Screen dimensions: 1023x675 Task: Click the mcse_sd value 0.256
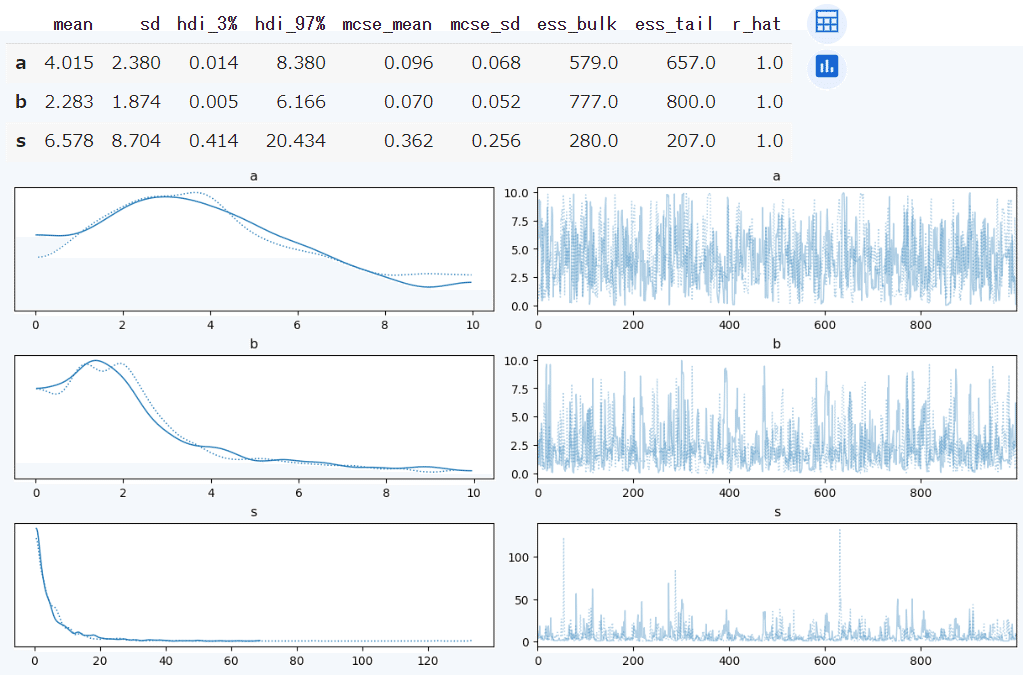point(496,142)
